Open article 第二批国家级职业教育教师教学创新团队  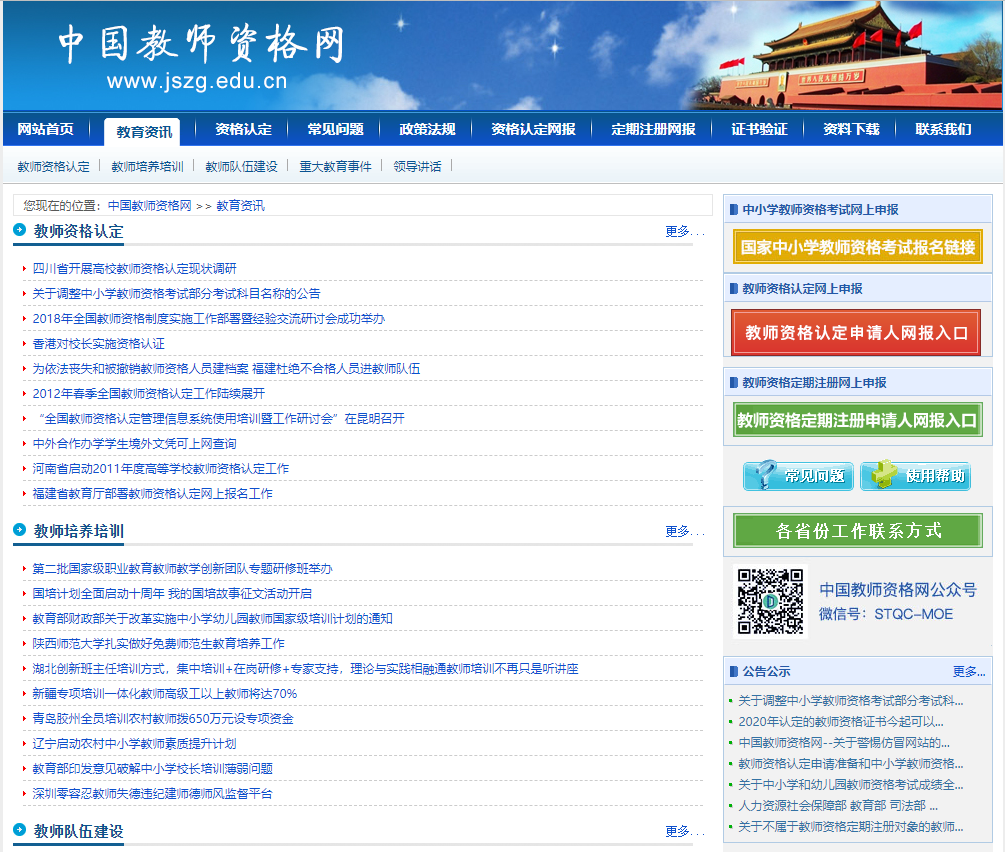pyautogui.click(x=183, y=569)
